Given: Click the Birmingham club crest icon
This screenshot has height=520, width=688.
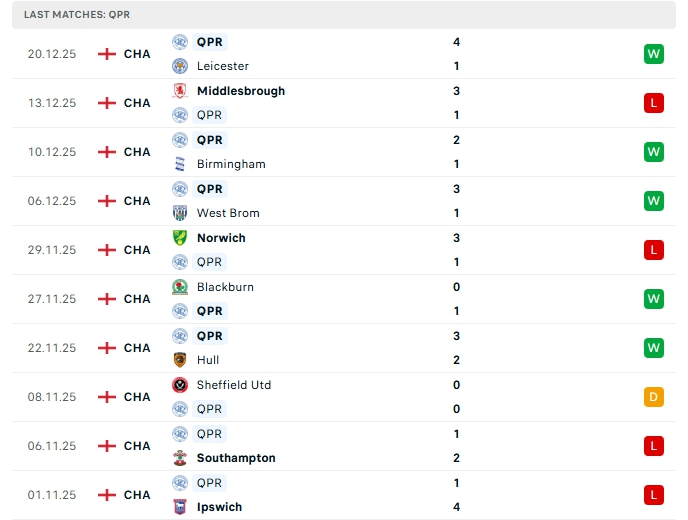Looking at the screenshot, I should [x=180, y=164].
